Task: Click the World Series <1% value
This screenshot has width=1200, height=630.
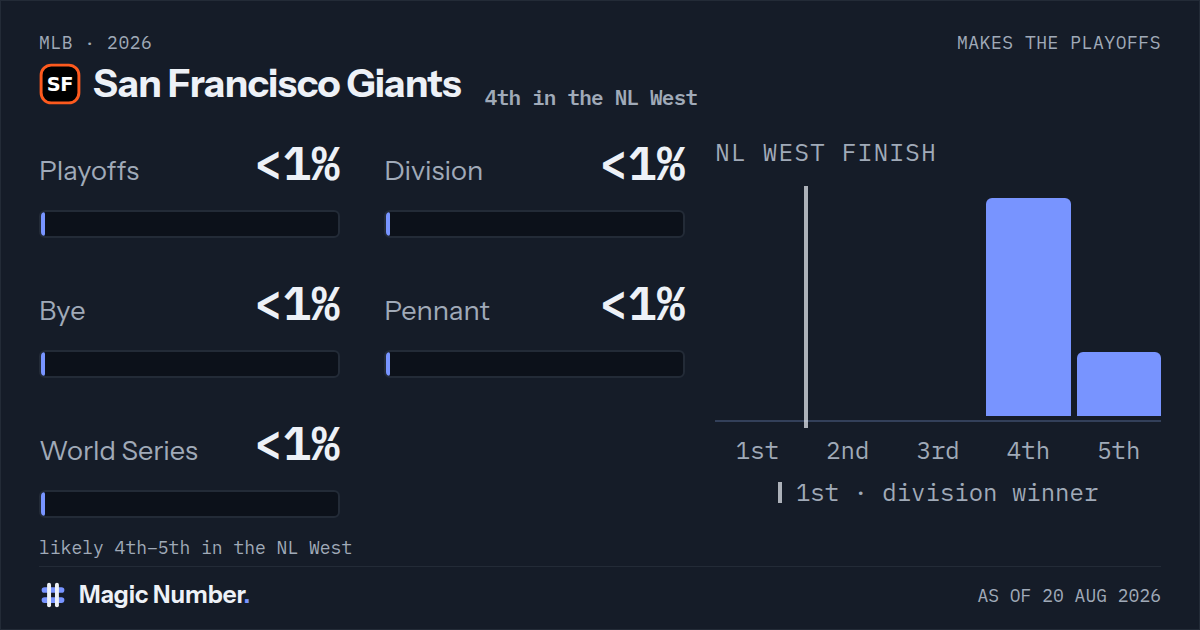Action: 298,445
